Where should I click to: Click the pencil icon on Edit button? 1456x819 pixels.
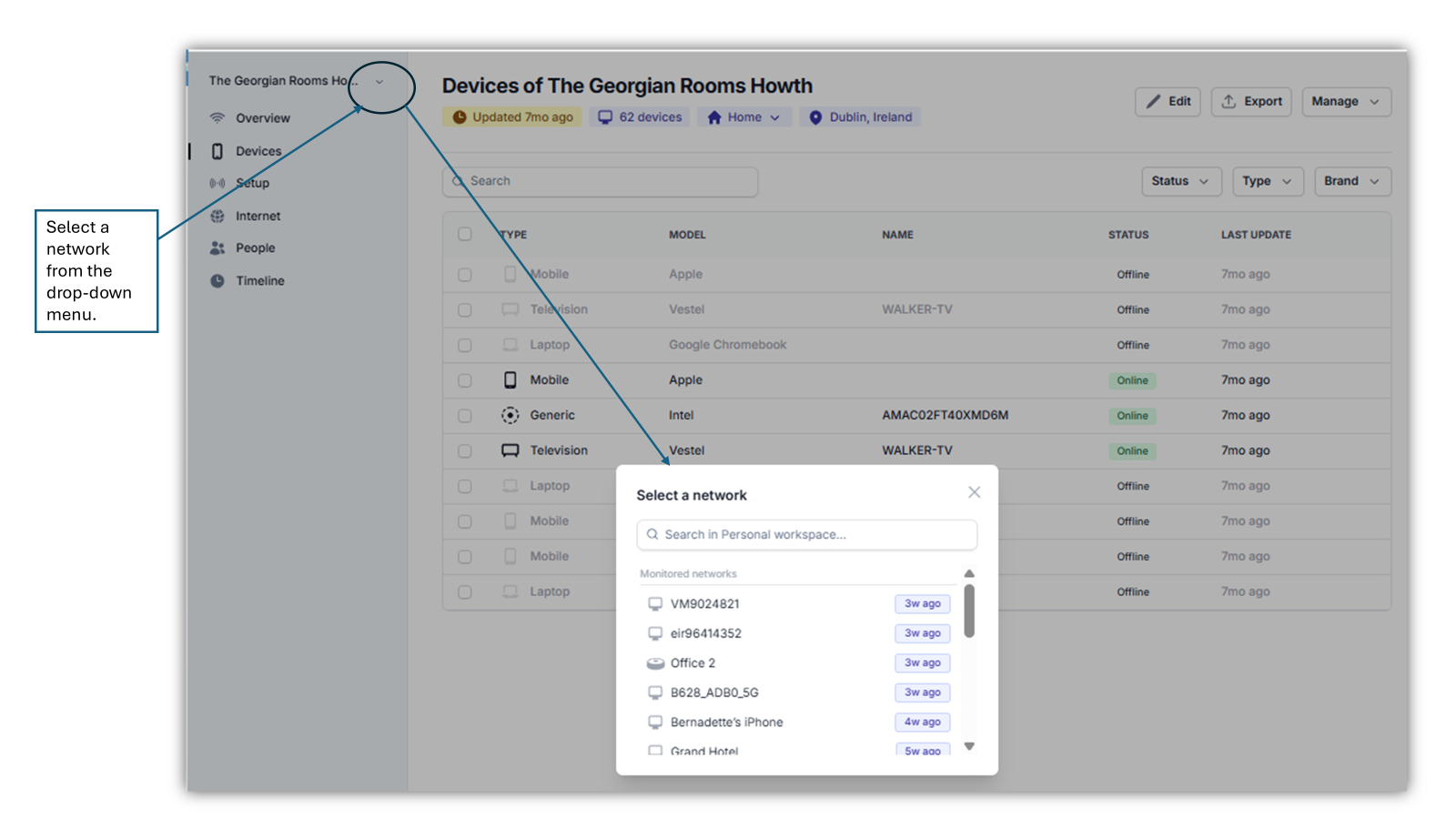[1153, 102]
